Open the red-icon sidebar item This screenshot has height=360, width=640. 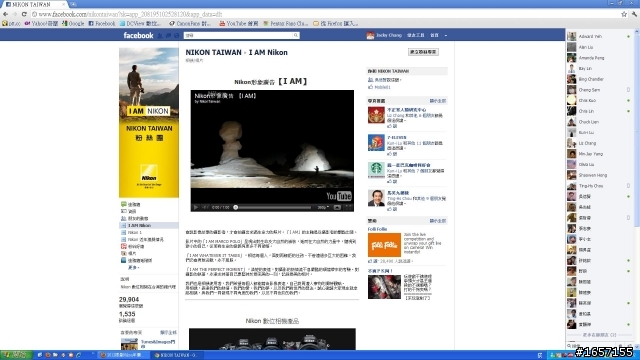coord(133,247)
